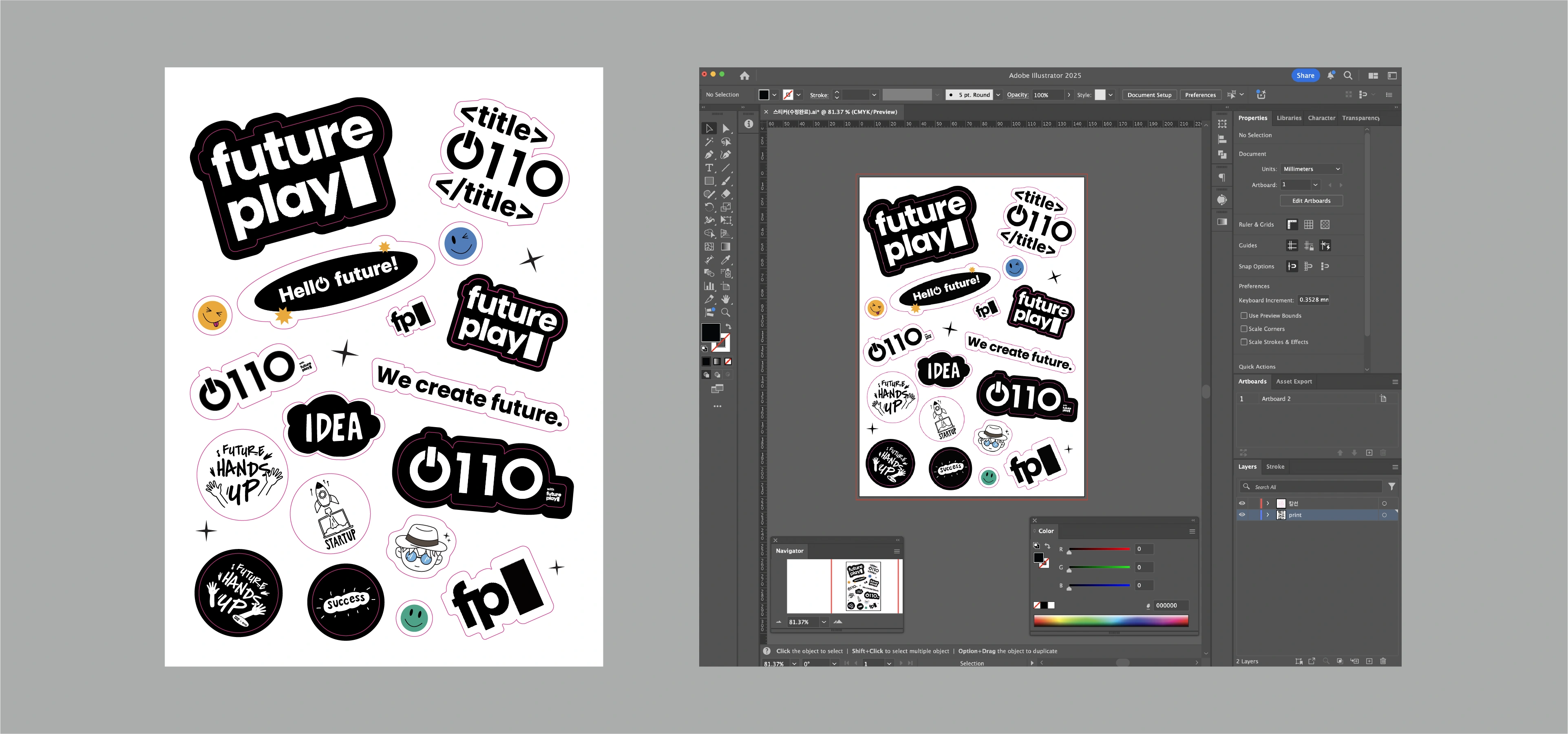The image size is (1568, 734).
Task: Click the Document Setup button
Action: (1148, 95)
